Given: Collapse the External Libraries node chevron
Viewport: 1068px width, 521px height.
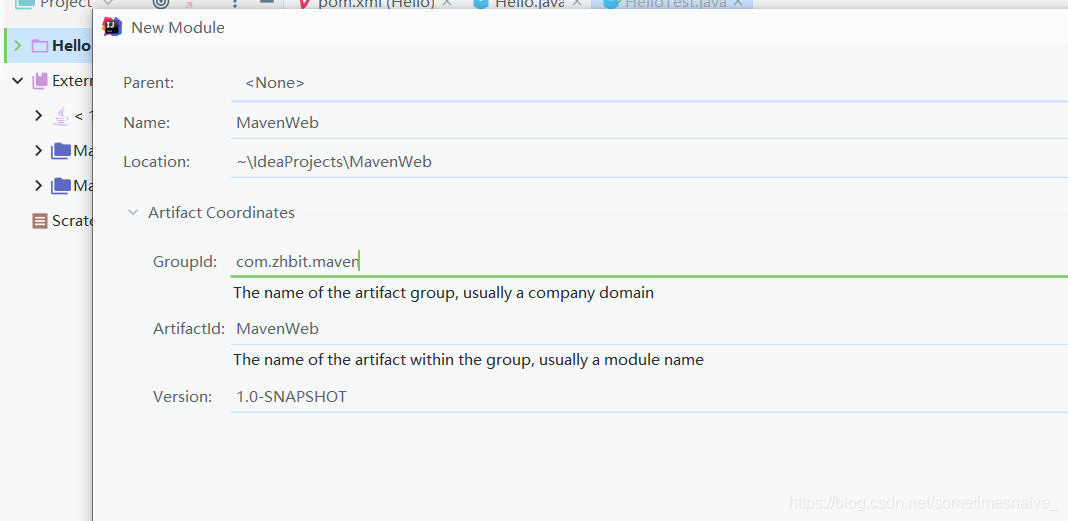Looking at the screenshot, I should [x=18, y=81].
